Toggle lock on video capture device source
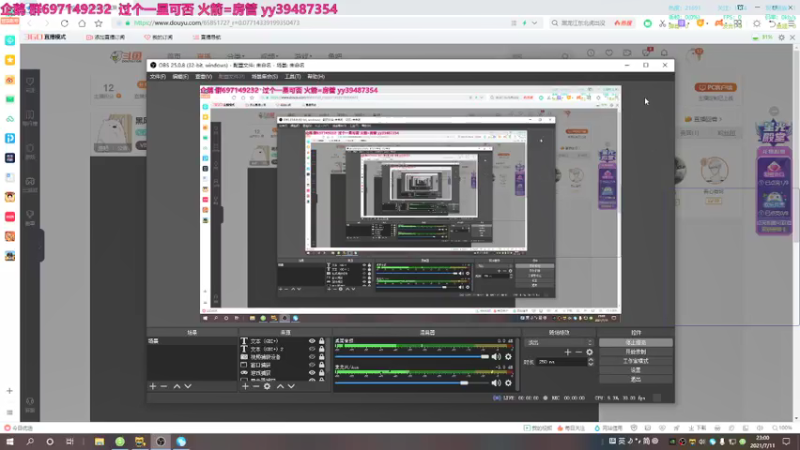 click(321, 357)
